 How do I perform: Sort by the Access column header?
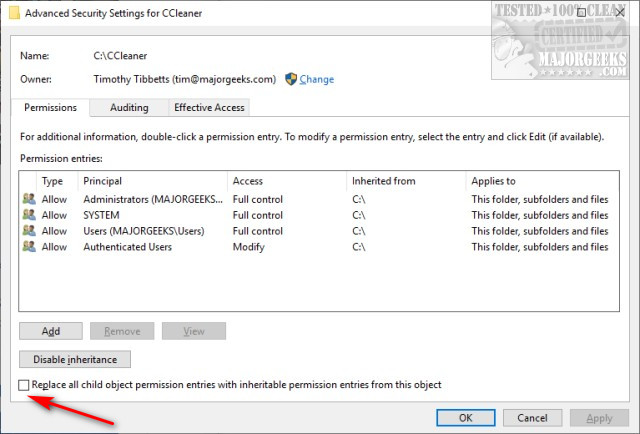(x=285, y=181)
